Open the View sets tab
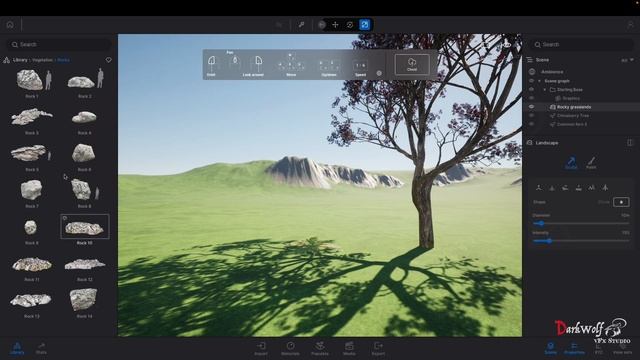This screenshot has height=360, width=640. click(x=622, y=348)
